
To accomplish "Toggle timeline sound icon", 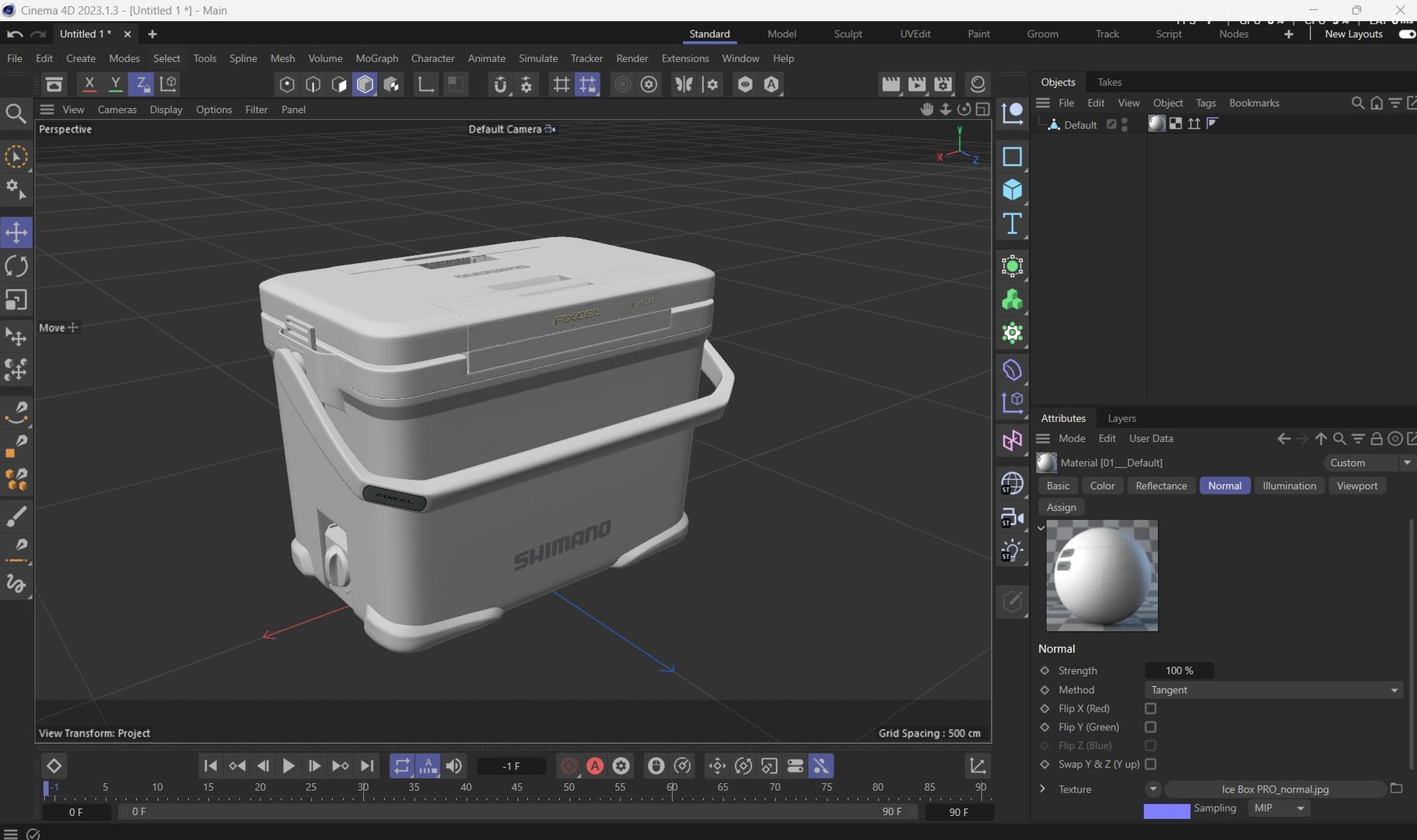I will tap(454, 766).
